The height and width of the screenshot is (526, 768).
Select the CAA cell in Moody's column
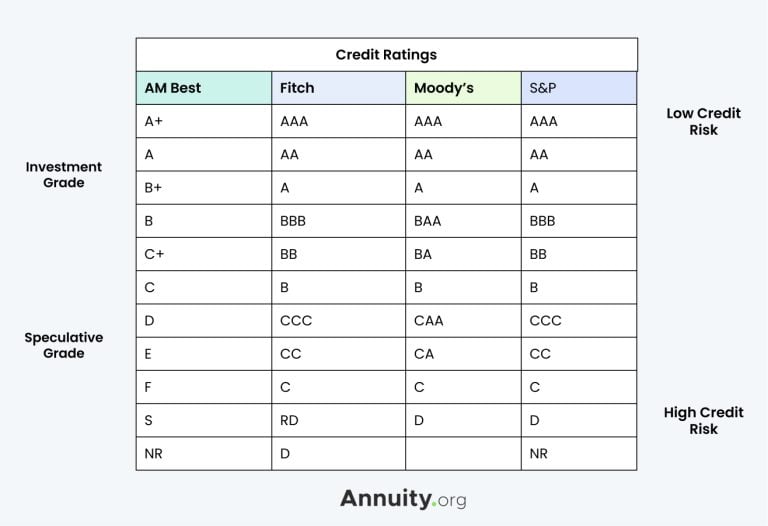[428, 321]
